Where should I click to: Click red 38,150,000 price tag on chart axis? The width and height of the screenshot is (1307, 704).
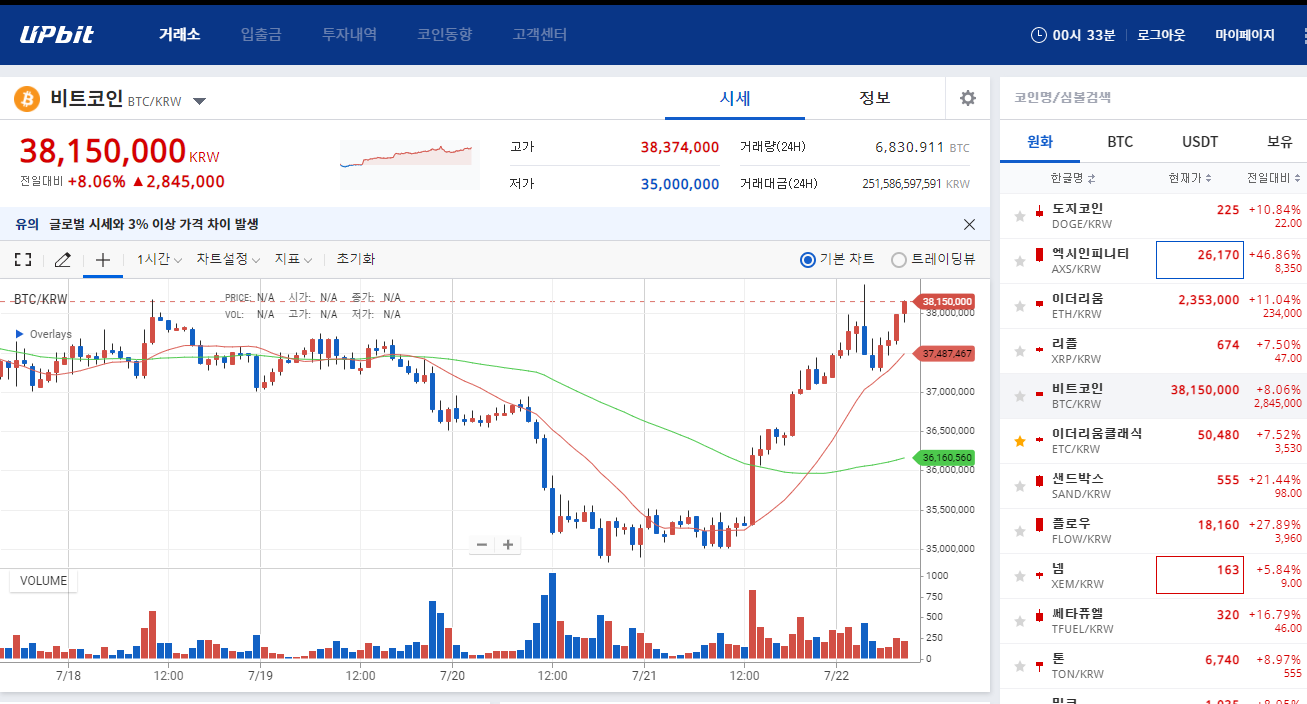point(945,301)
